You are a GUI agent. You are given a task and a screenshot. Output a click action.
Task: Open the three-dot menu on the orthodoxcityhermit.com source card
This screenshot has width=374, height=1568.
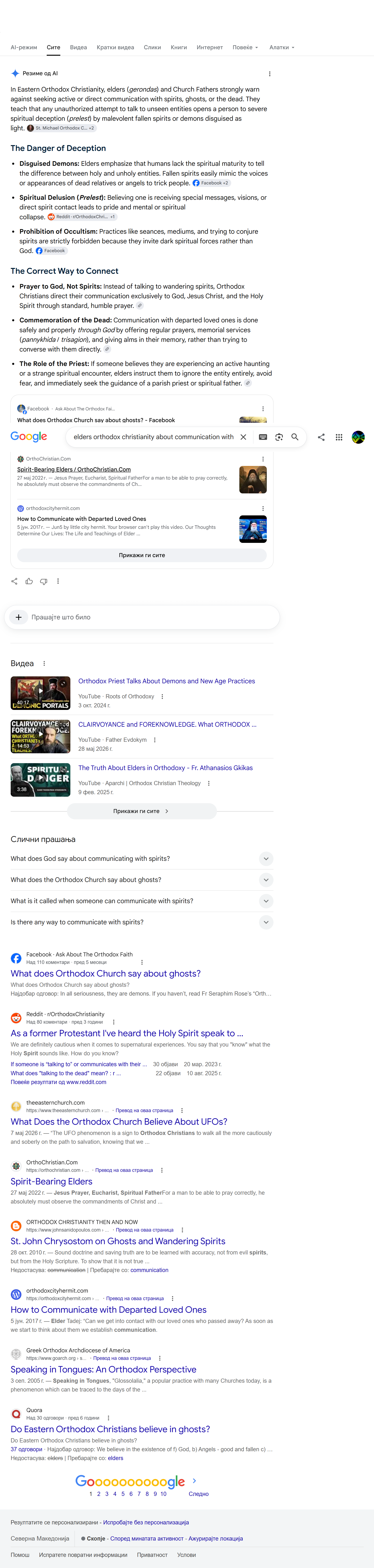(x=263, y=508)
